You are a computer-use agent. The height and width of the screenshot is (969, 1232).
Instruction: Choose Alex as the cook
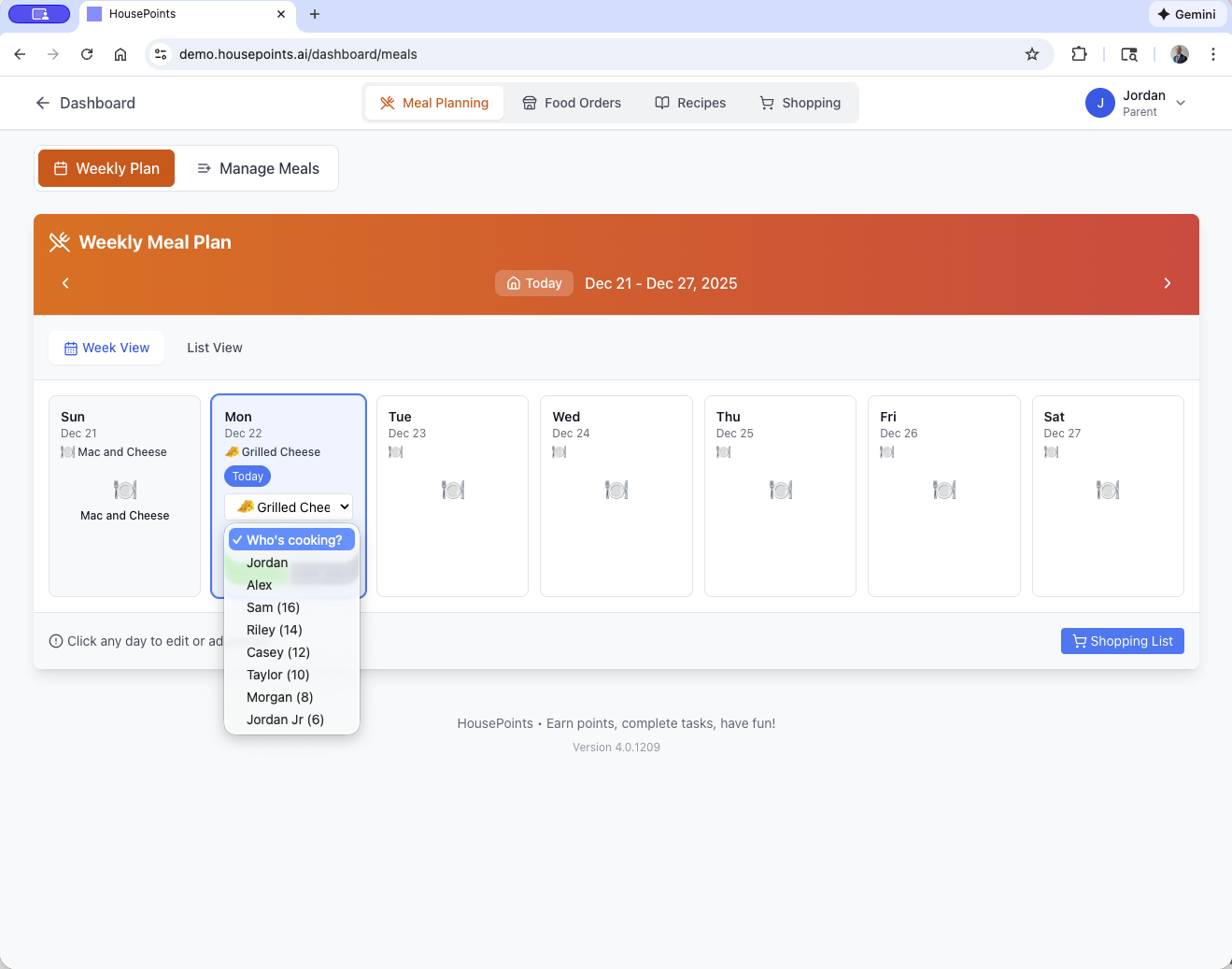[x=291, y=585]
